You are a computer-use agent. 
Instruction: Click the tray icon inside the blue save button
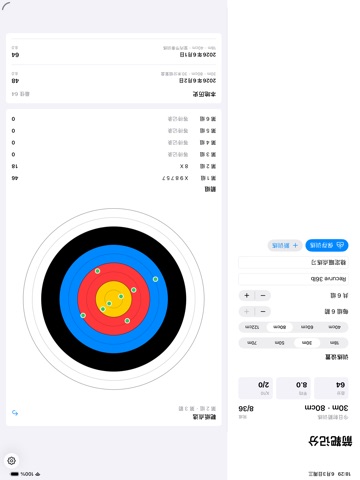340,245
